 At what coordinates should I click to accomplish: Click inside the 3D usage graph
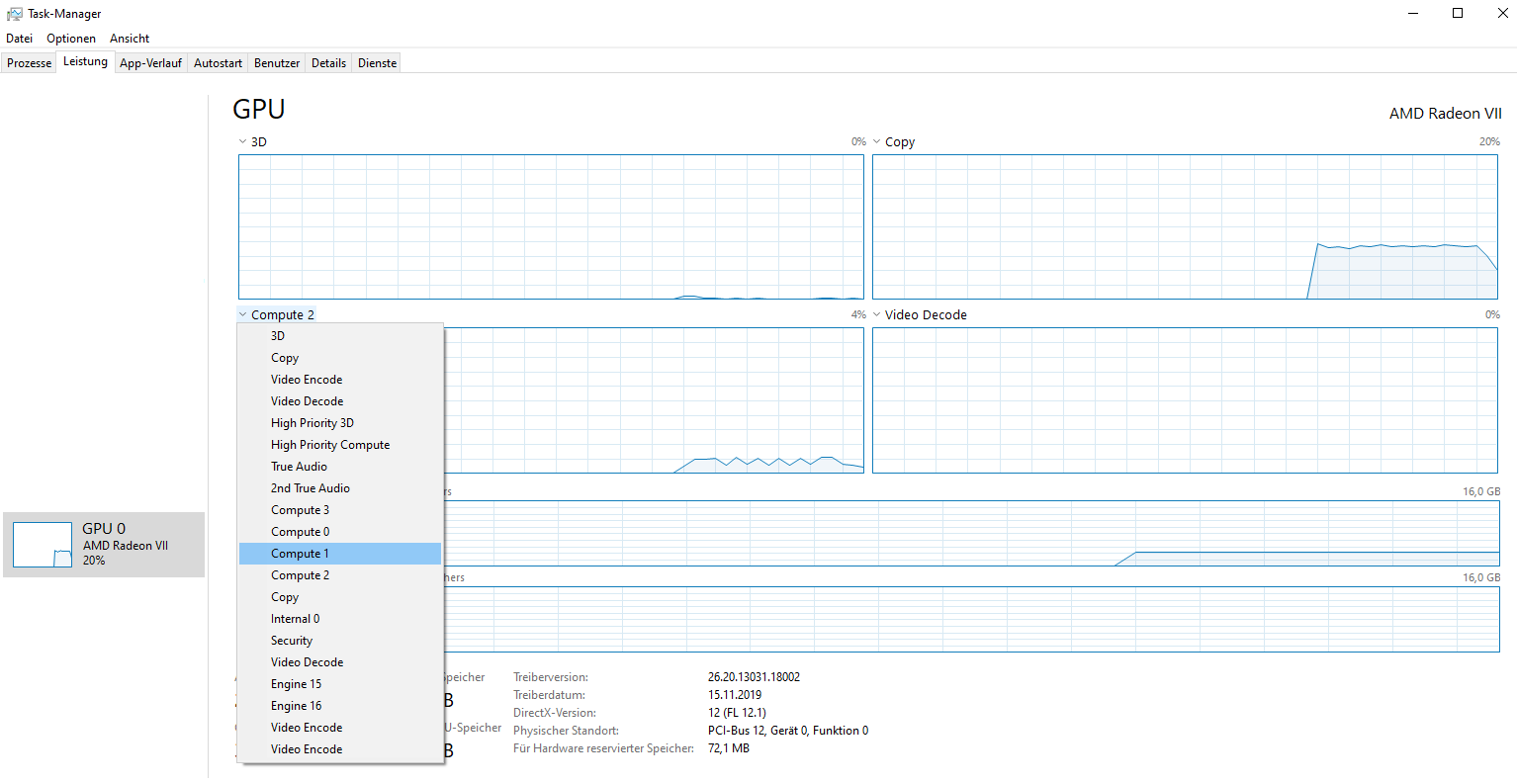[551, 226]
